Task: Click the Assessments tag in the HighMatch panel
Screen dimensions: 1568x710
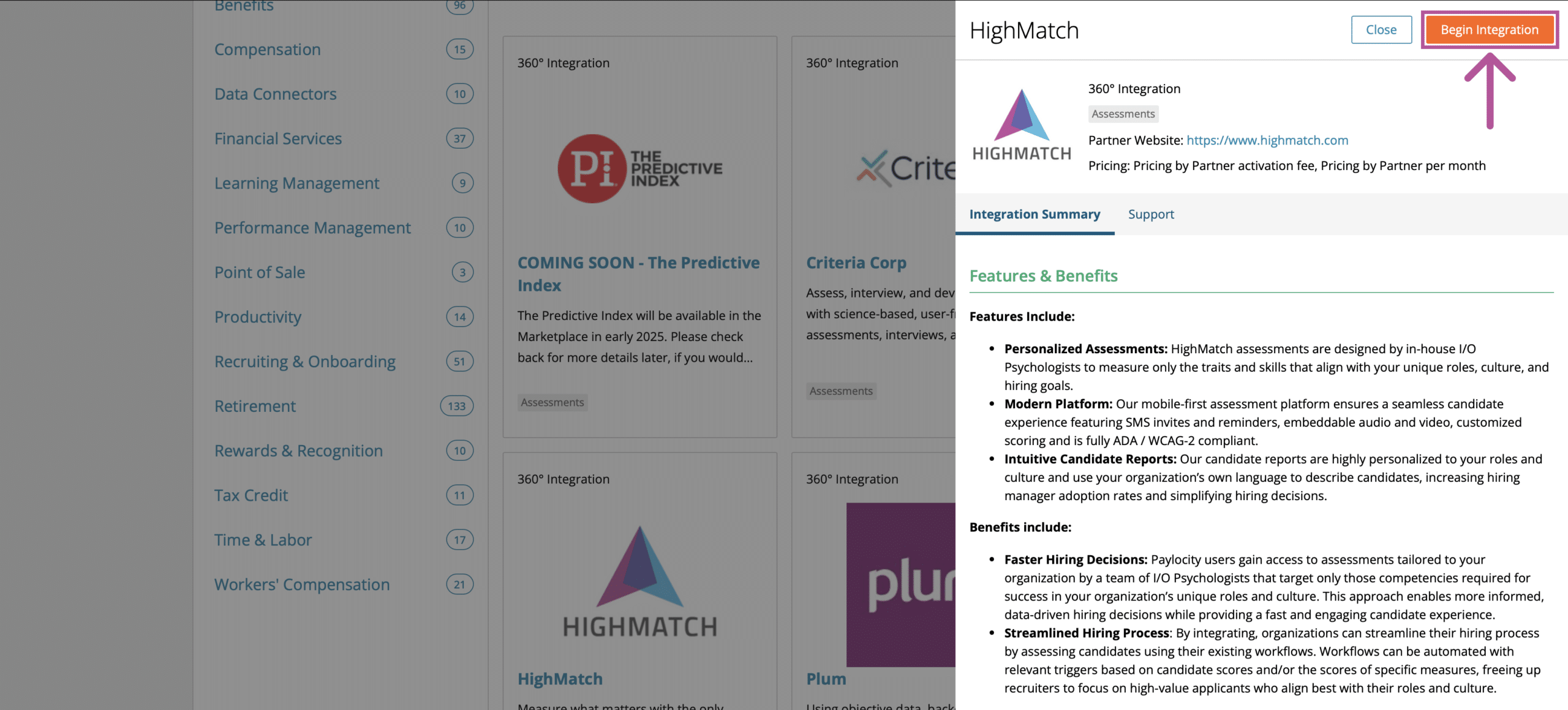Action: click(1123, 114)
